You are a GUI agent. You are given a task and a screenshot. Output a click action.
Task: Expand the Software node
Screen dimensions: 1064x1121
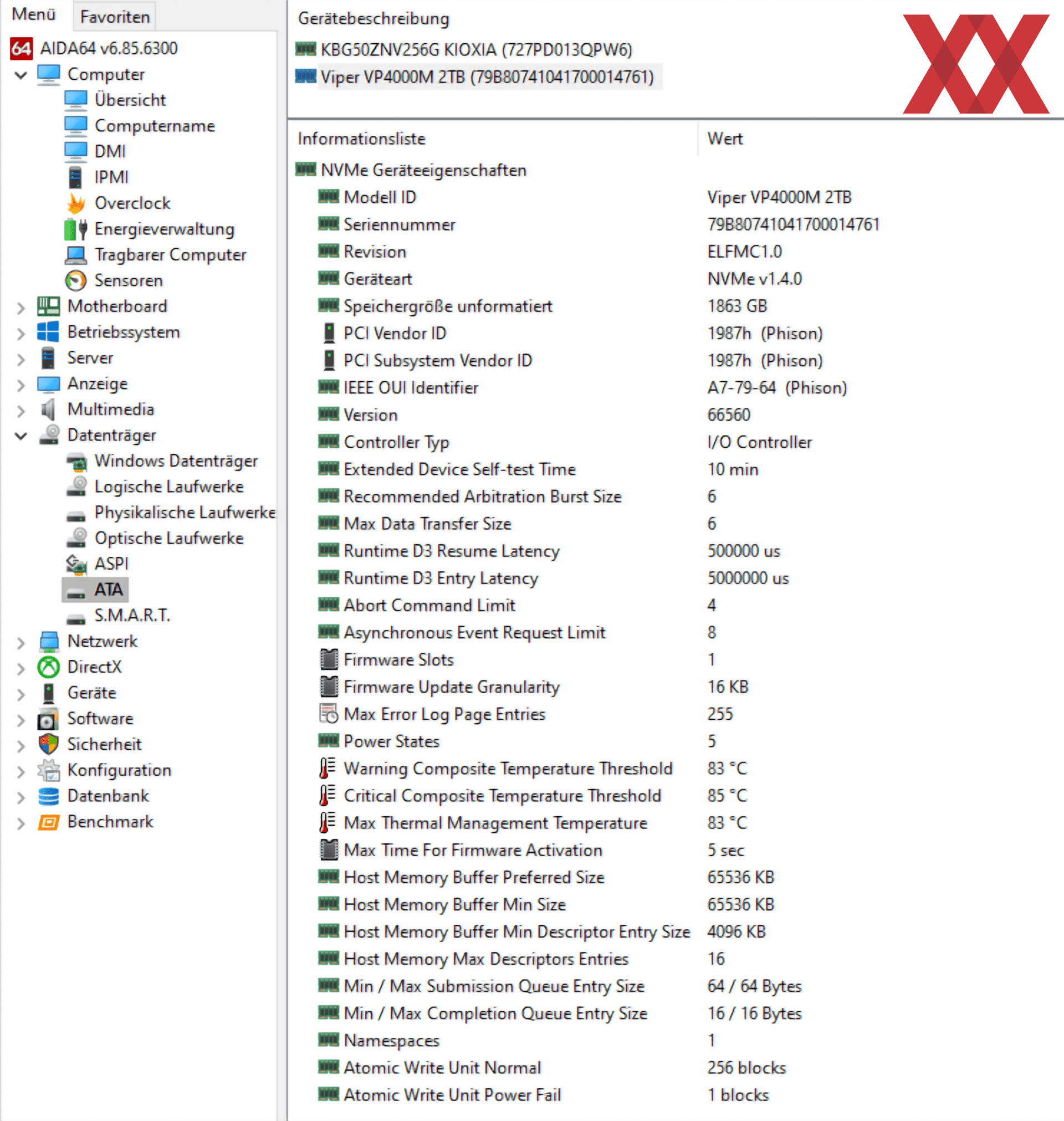tap(21, 720)
